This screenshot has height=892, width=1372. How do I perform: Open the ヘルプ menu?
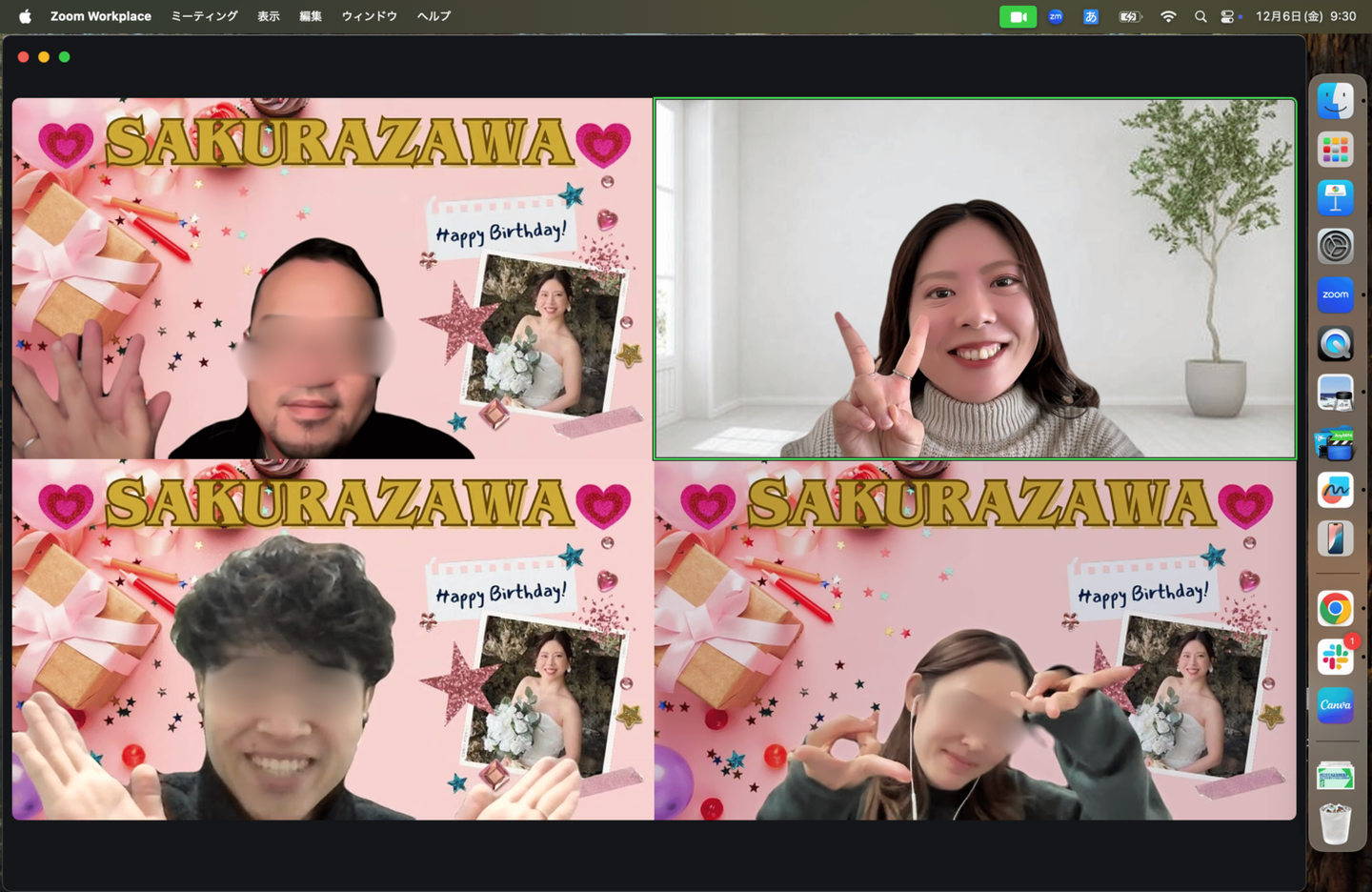(x=434, y=16)
